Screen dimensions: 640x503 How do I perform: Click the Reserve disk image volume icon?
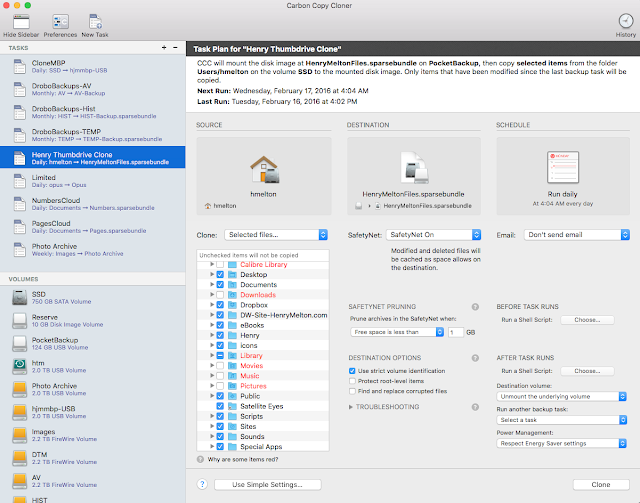[x=20, y=320]
